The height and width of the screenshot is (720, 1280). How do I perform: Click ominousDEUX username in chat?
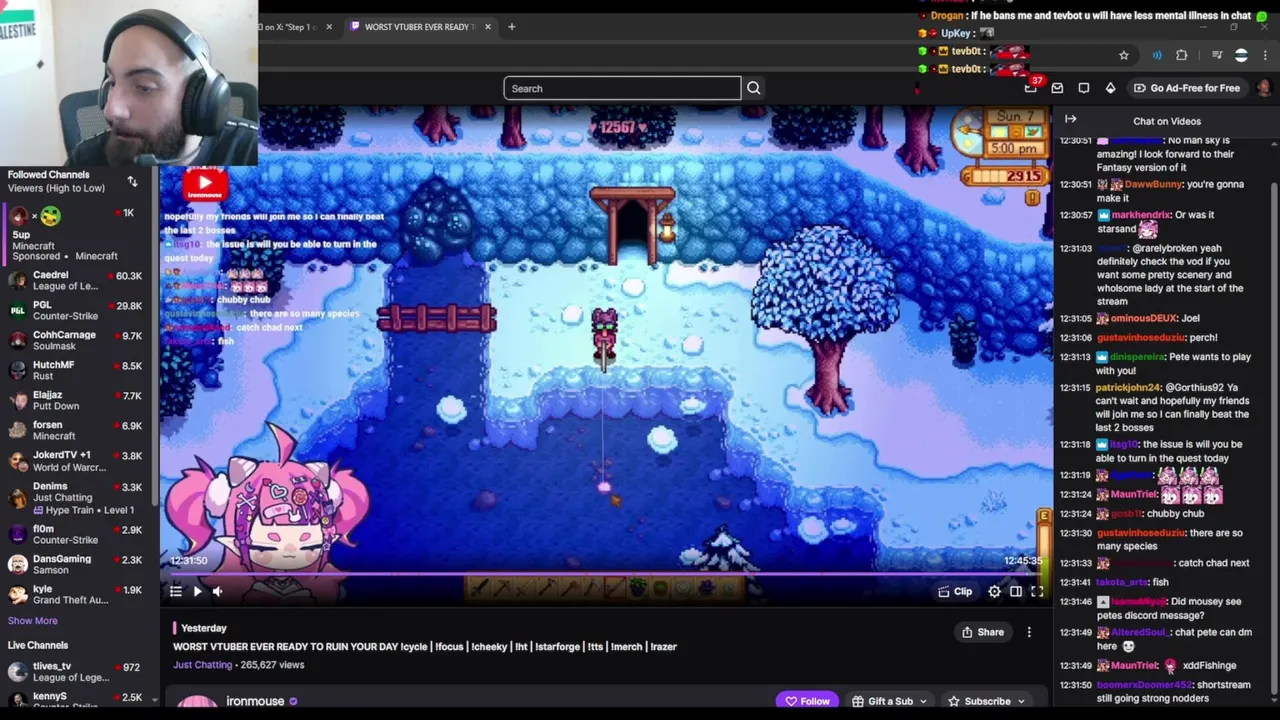point(1143,318)
